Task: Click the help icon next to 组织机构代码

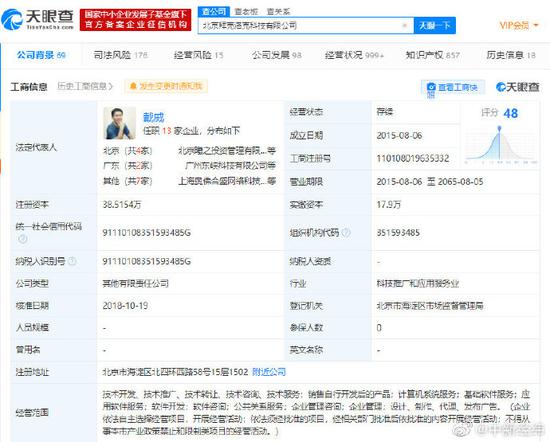Action: point(346,232)
